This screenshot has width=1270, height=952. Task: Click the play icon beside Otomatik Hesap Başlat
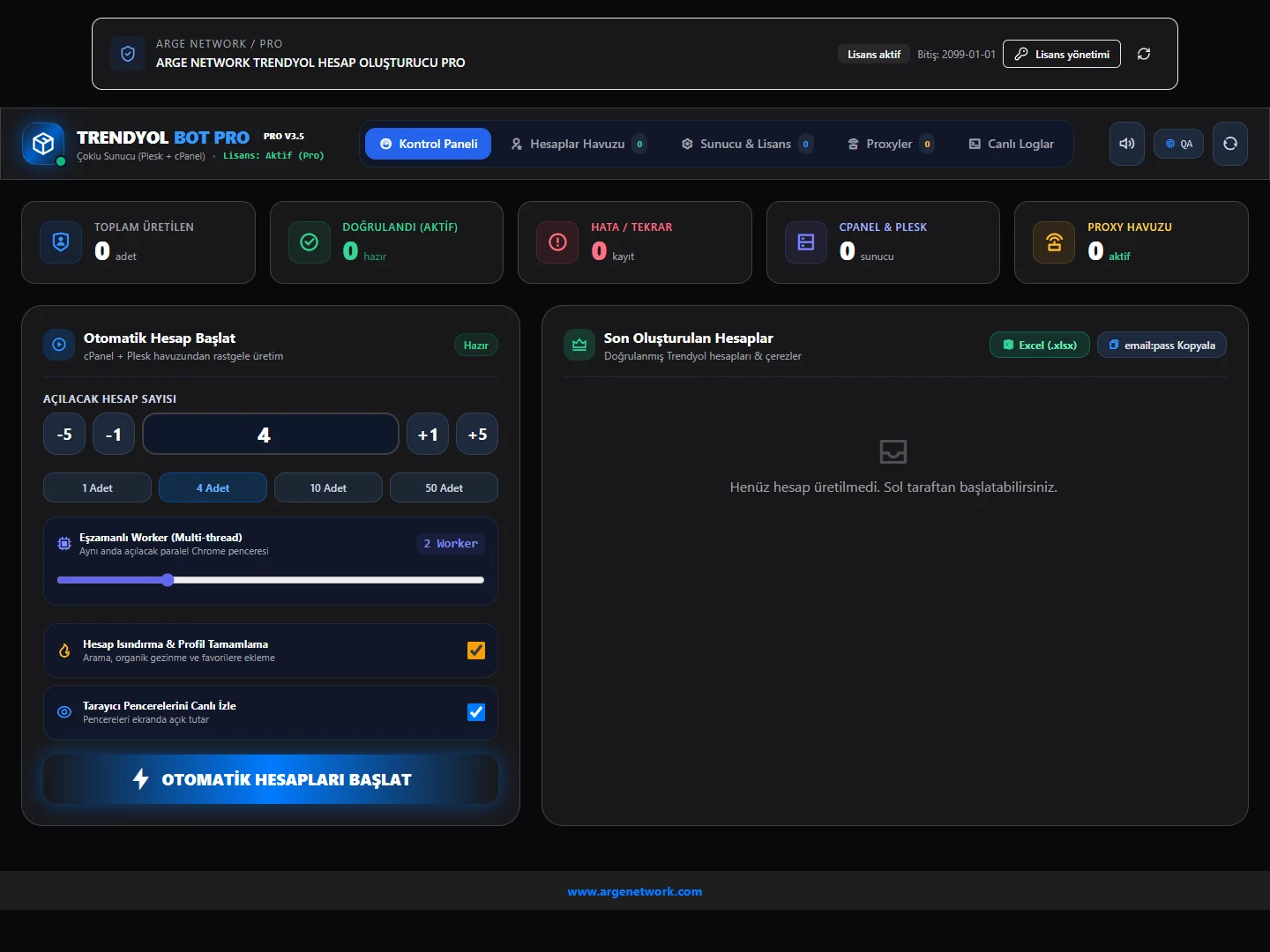[x=59, y=345]
